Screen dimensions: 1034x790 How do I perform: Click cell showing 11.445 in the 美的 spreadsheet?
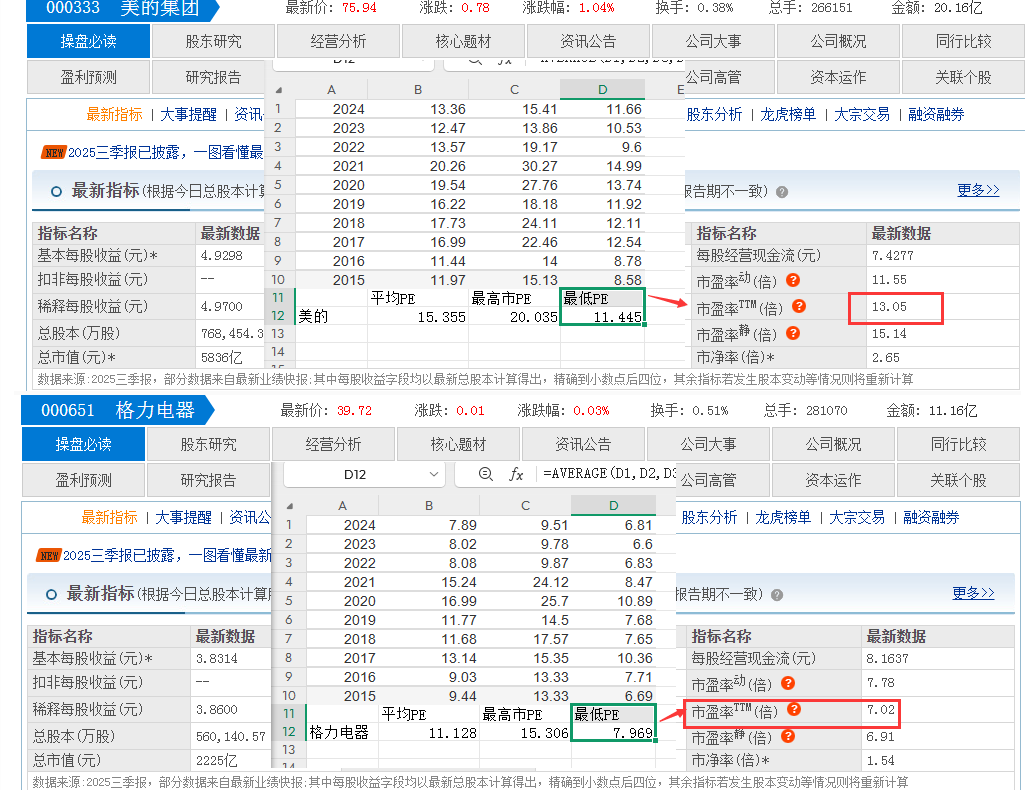point(602,317)
